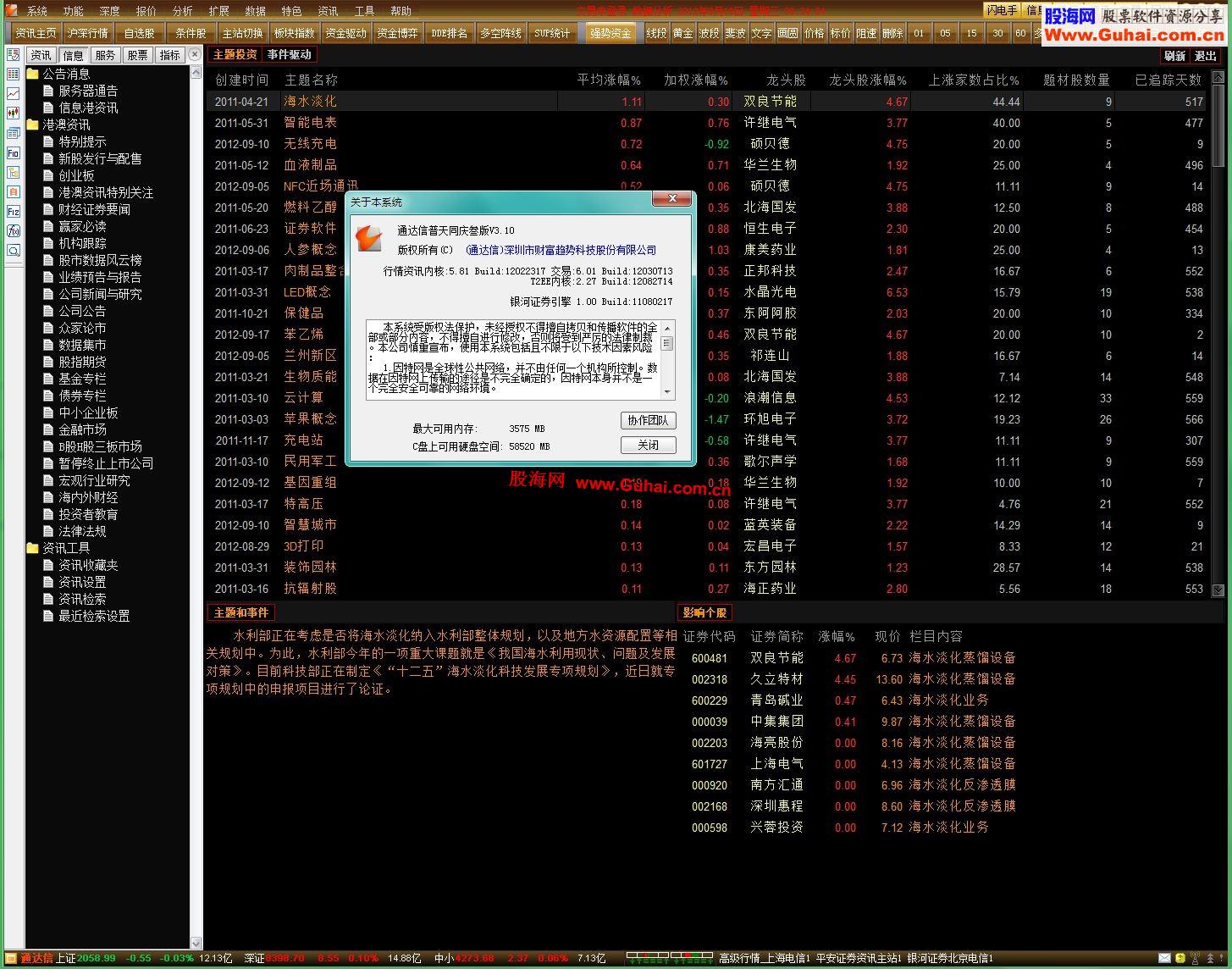Click 平安证券资讯主站1 in status bar
The height and width of the screenshot is (969, 1232).
tap(859, 958)
